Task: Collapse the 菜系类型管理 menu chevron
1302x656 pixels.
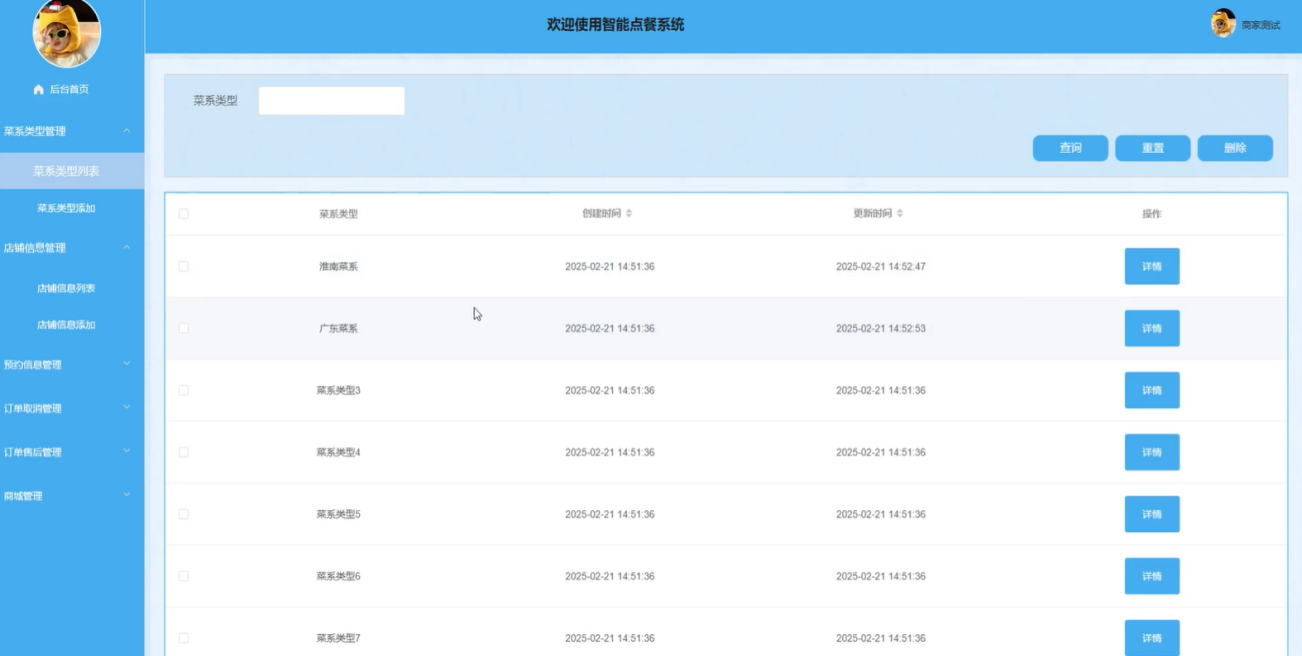Action: click(127, 131)
